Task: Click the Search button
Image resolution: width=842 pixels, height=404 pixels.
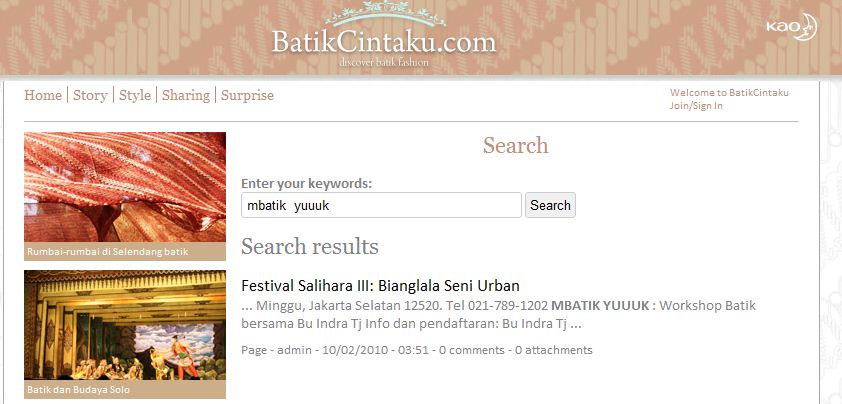Action: click(x=550, y=205)
